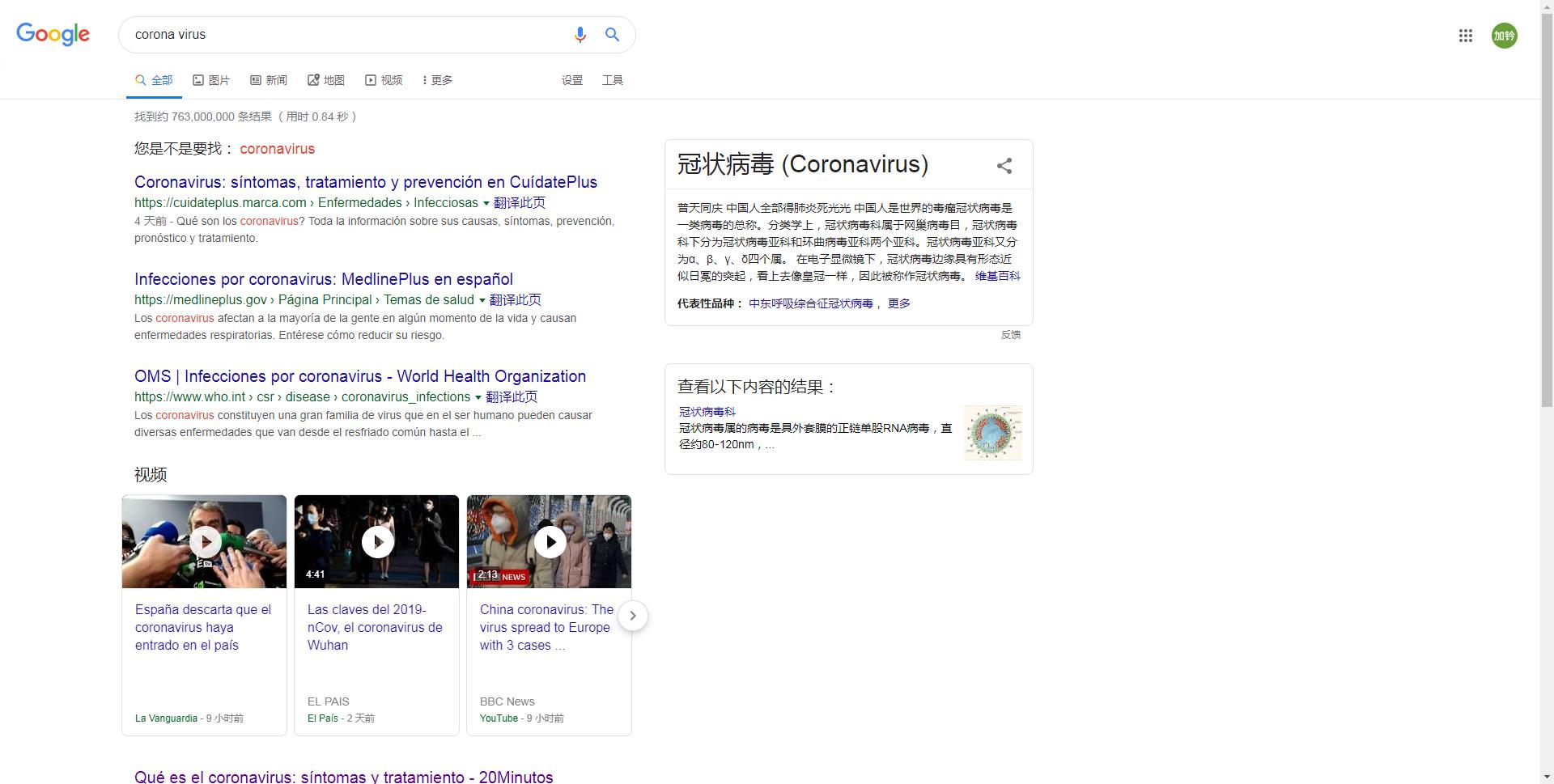Expand medlineplus.gov result dropdown arrow
This screenshot has width=1554, height=784.
(x=482, y=300)
